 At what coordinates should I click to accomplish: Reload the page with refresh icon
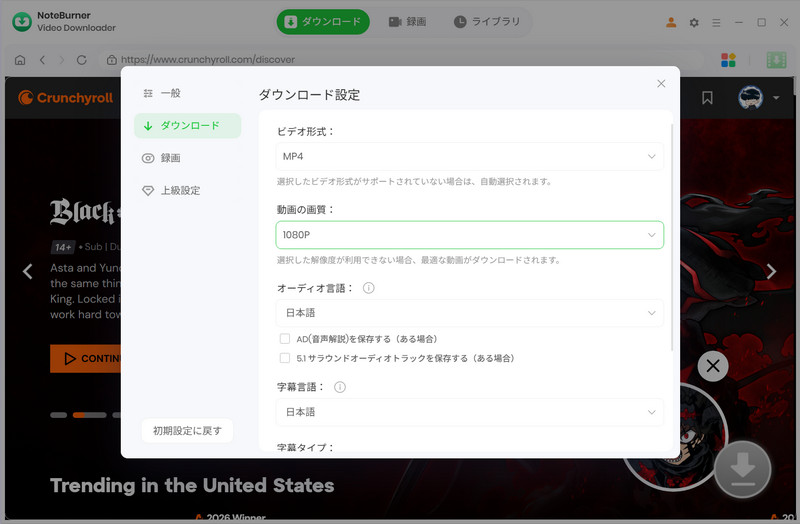[x=82, y=60]
